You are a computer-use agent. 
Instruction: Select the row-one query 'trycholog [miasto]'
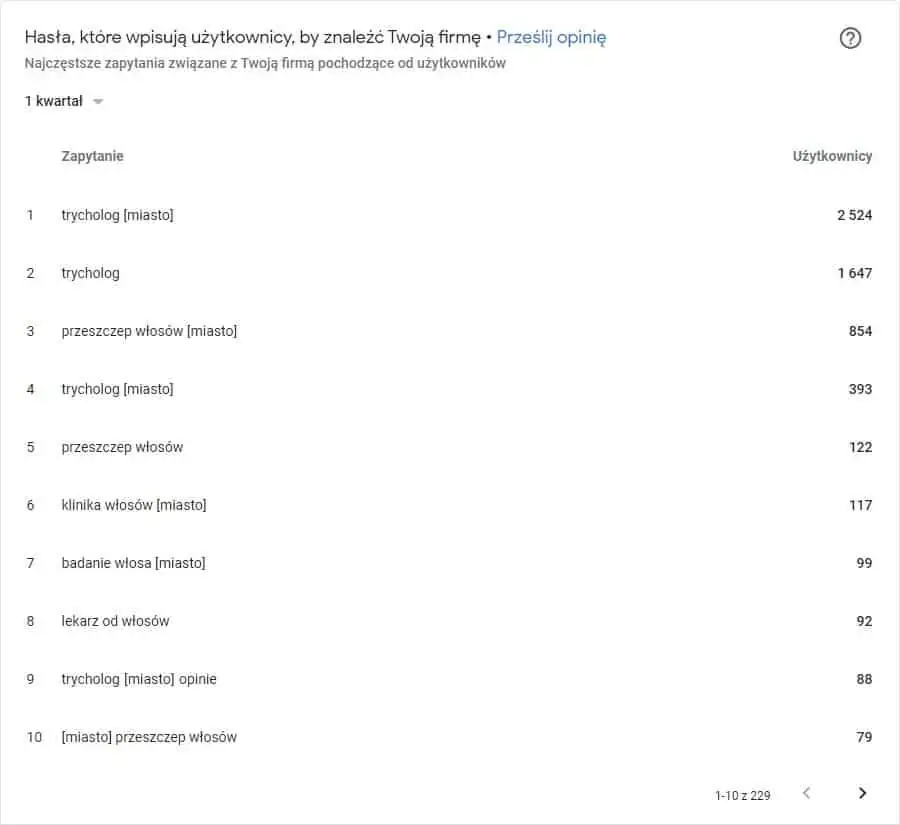pyautogui.click(x=118, y=215)
